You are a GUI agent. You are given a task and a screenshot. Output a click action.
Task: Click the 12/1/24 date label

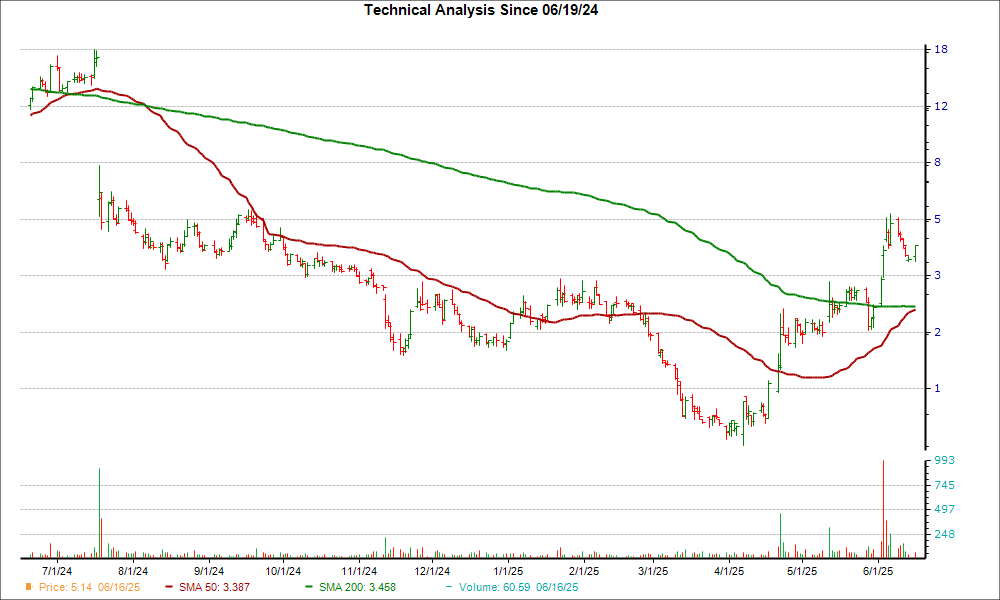(x=432, y=571)
